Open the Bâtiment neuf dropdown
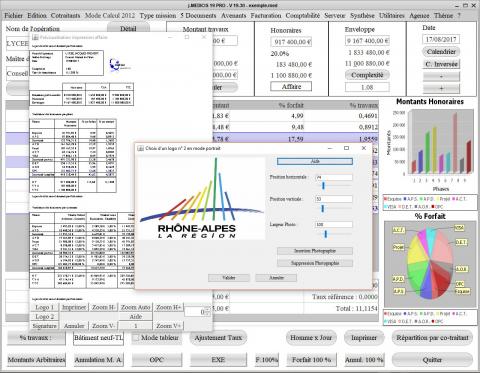Image resolution: width=480 pixels, height=373 pixels. click(x=98, y=338)
